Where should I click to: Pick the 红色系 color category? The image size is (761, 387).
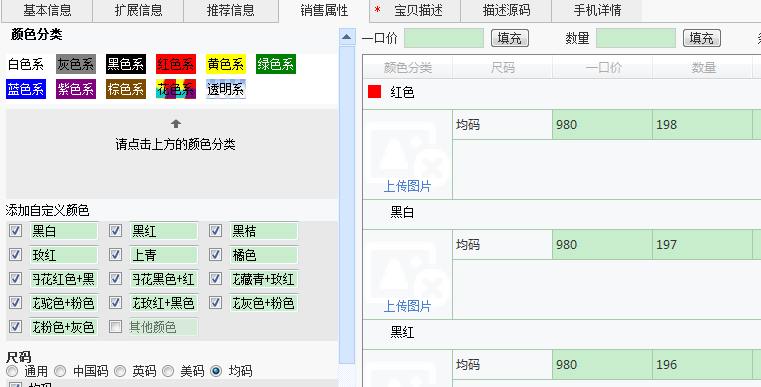coord(176,64)
